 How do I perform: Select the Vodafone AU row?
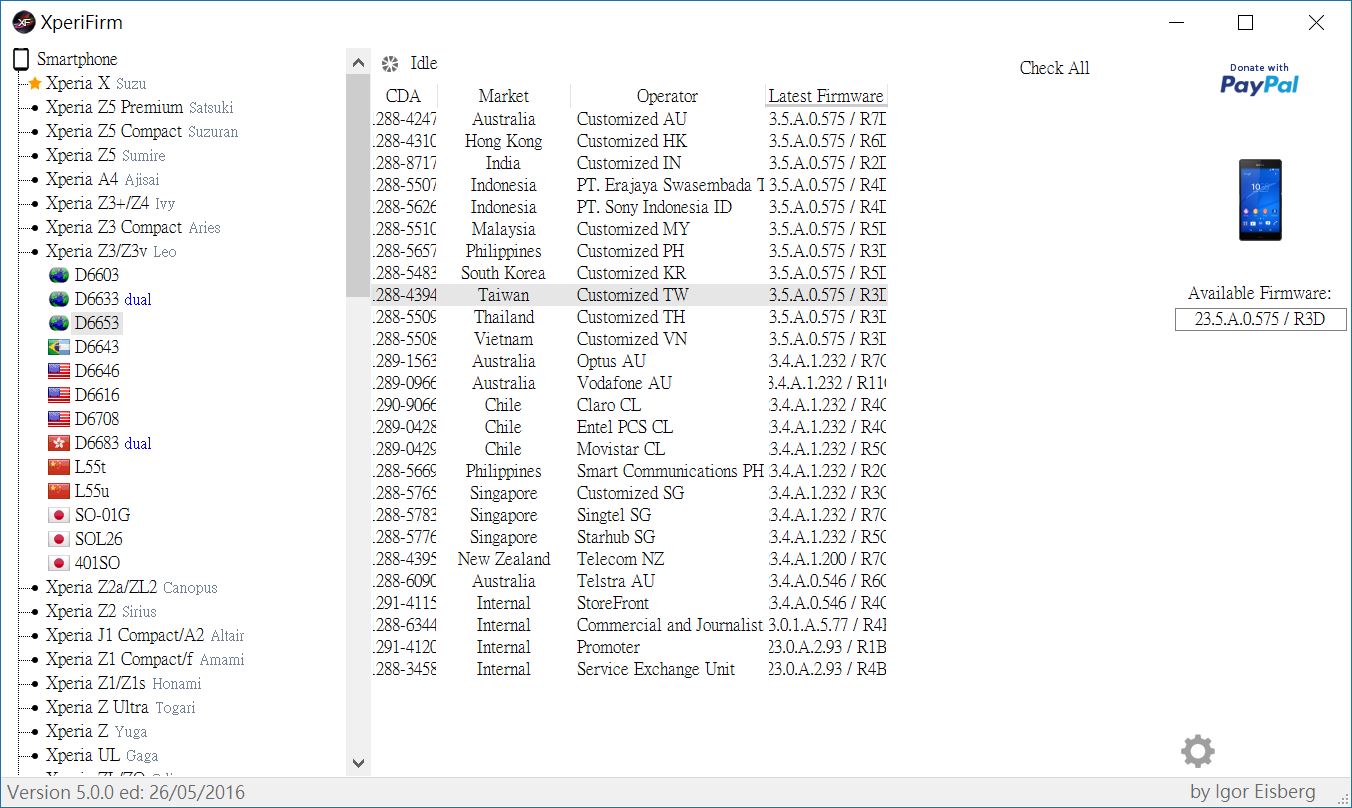coord(629,383)
